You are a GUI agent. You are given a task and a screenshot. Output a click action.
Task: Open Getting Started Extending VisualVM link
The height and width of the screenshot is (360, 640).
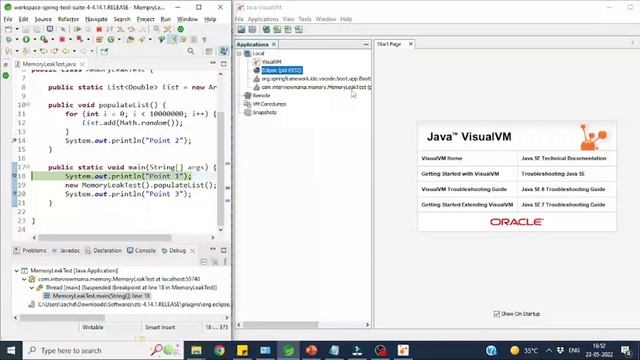(x=467, y=205)
